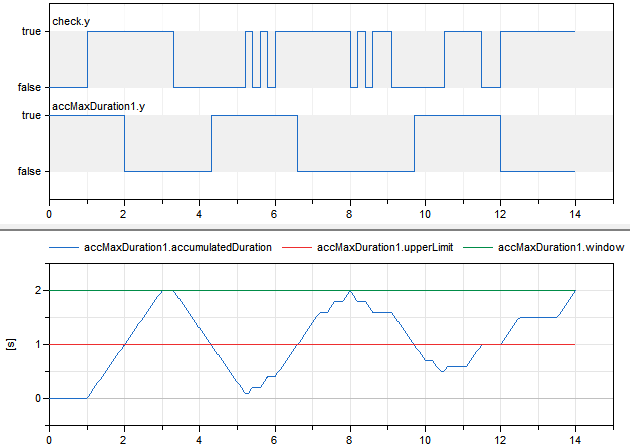The height and width of the screenshot is (446, 630).
Task: Click the green horizontal line at value 2
Action: click(x=250, y=290)
